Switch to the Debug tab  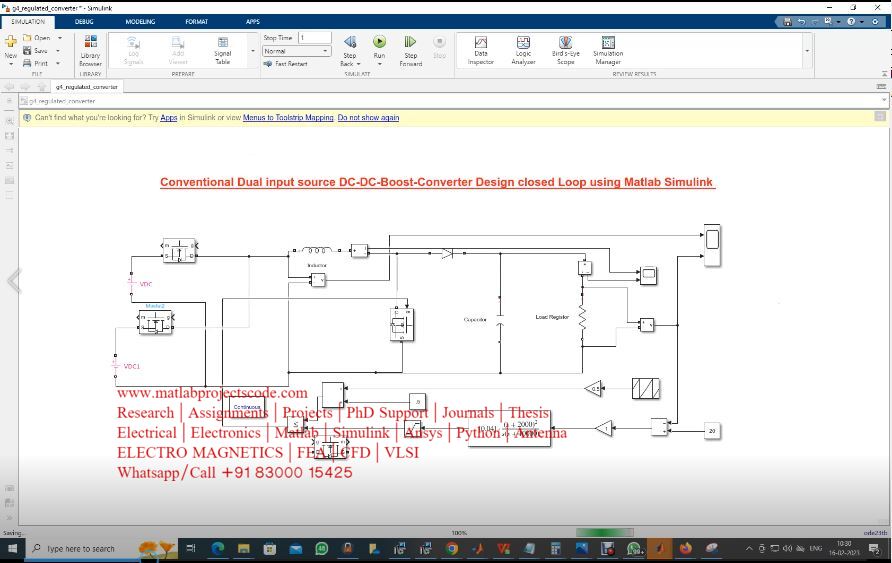tap(84, 22)
